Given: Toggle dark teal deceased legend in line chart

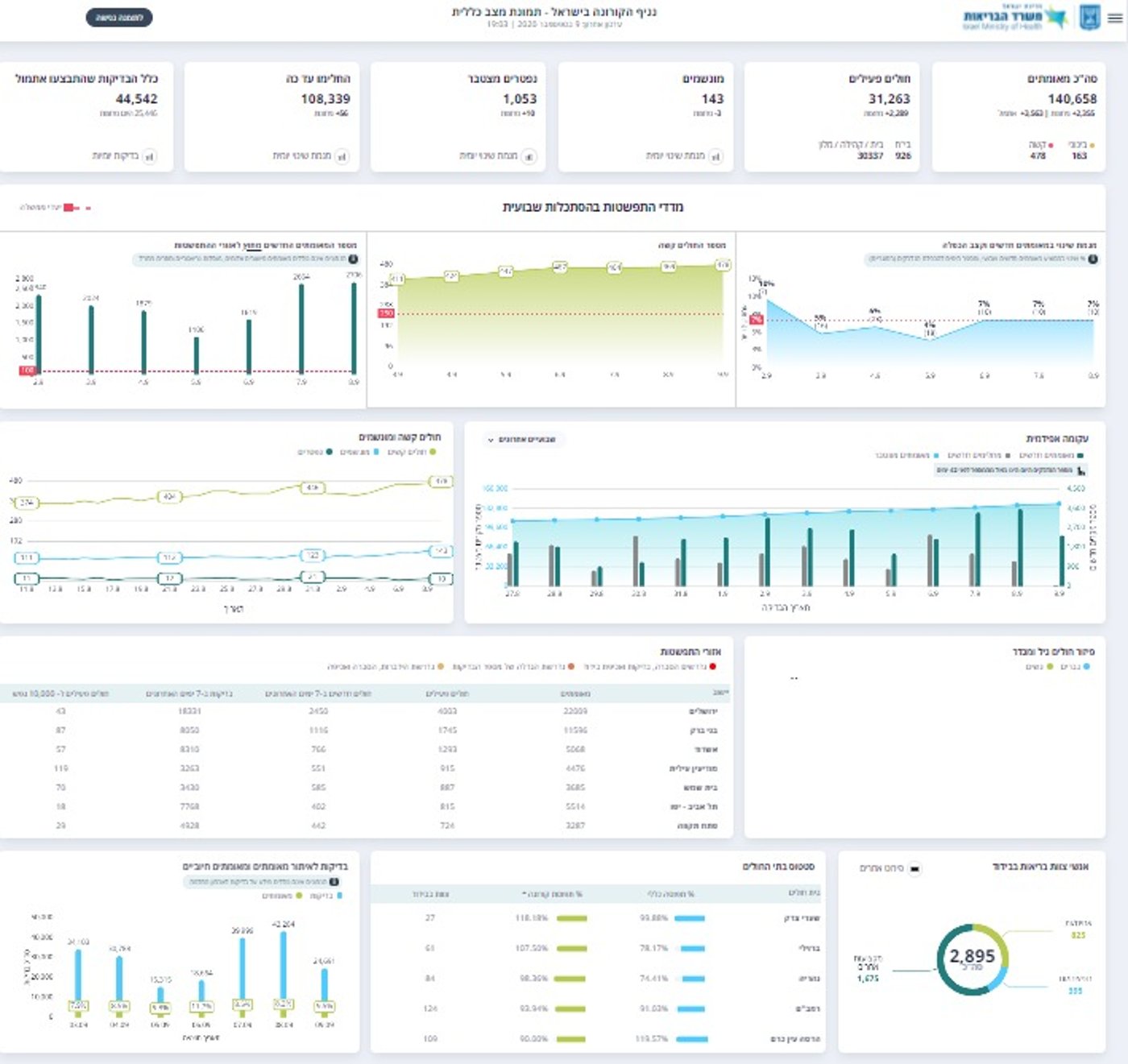Looking at the screenshot, I should pos(315,452).
